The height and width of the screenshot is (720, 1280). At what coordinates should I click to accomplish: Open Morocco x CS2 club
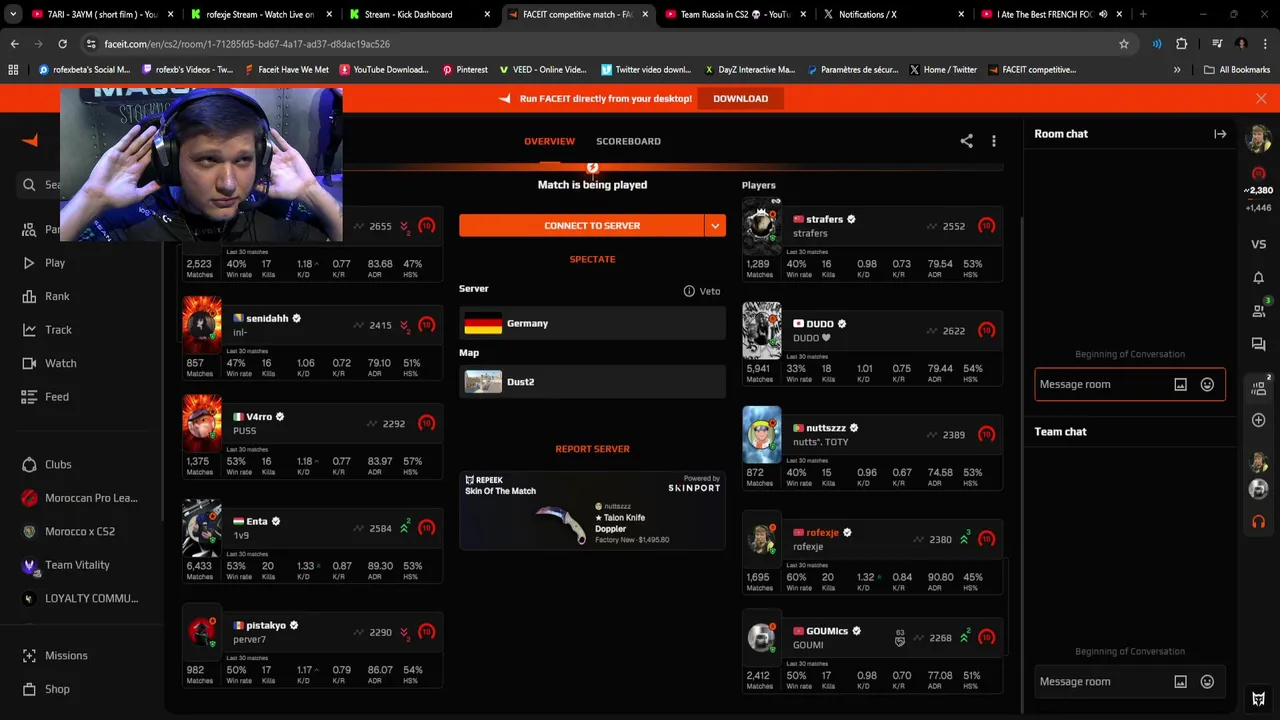click(68, 531)
